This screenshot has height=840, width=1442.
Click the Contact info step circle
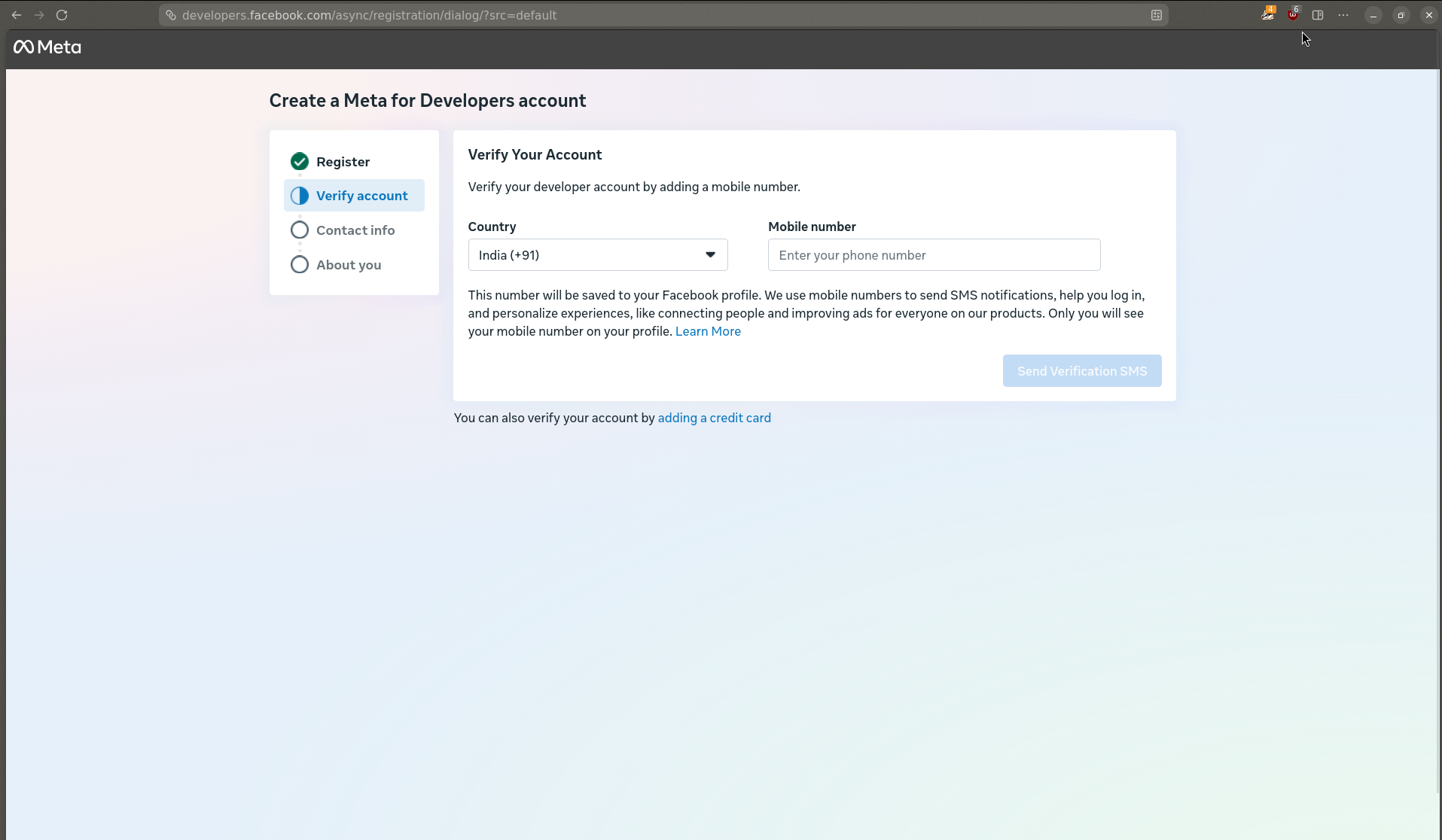pyautogui.click(x=300, y=230)
